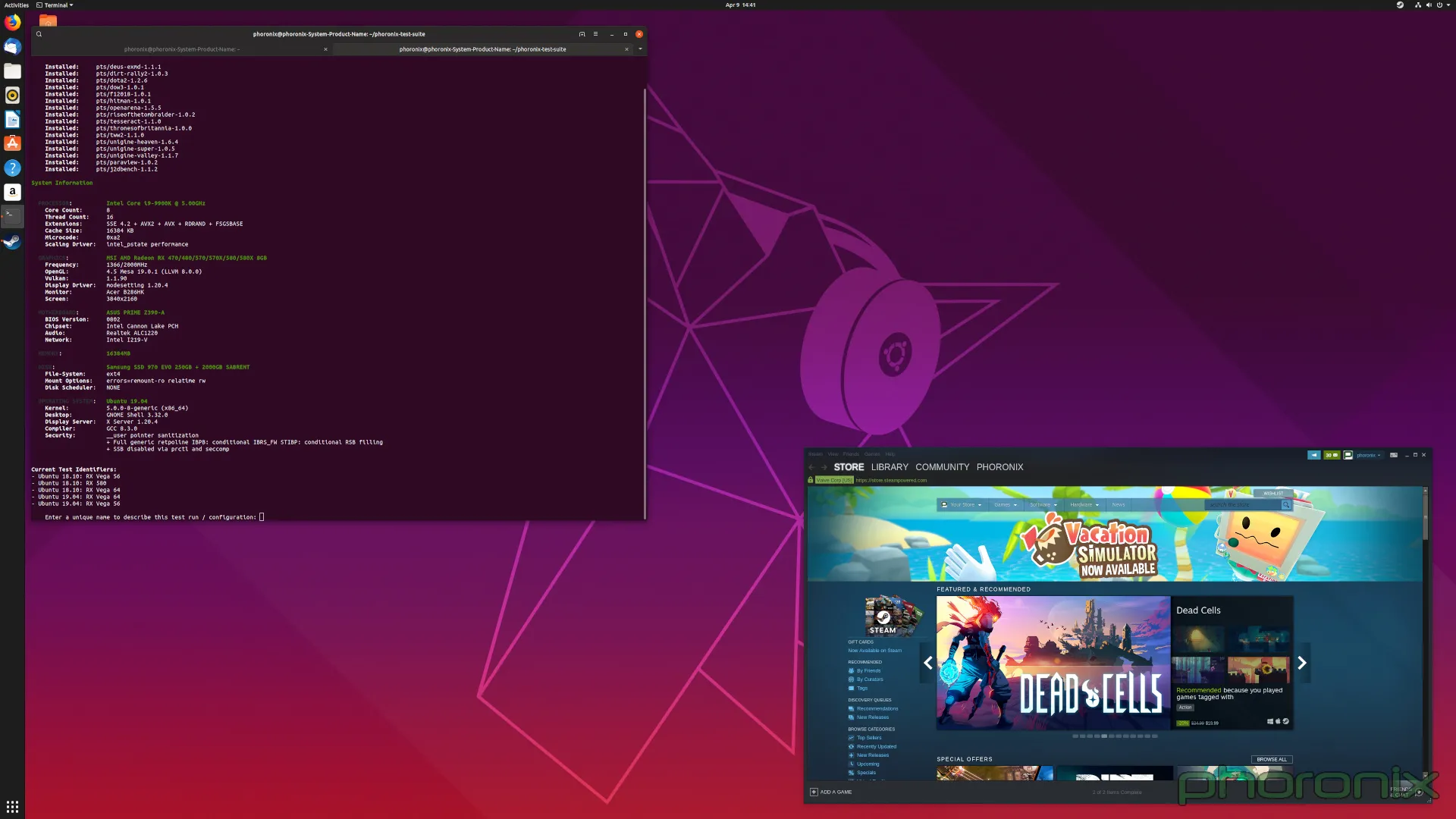Open the phoronix account dropdown
Image resolution: width=1456 pixels, height=819 pixels.
[1368, 455]
